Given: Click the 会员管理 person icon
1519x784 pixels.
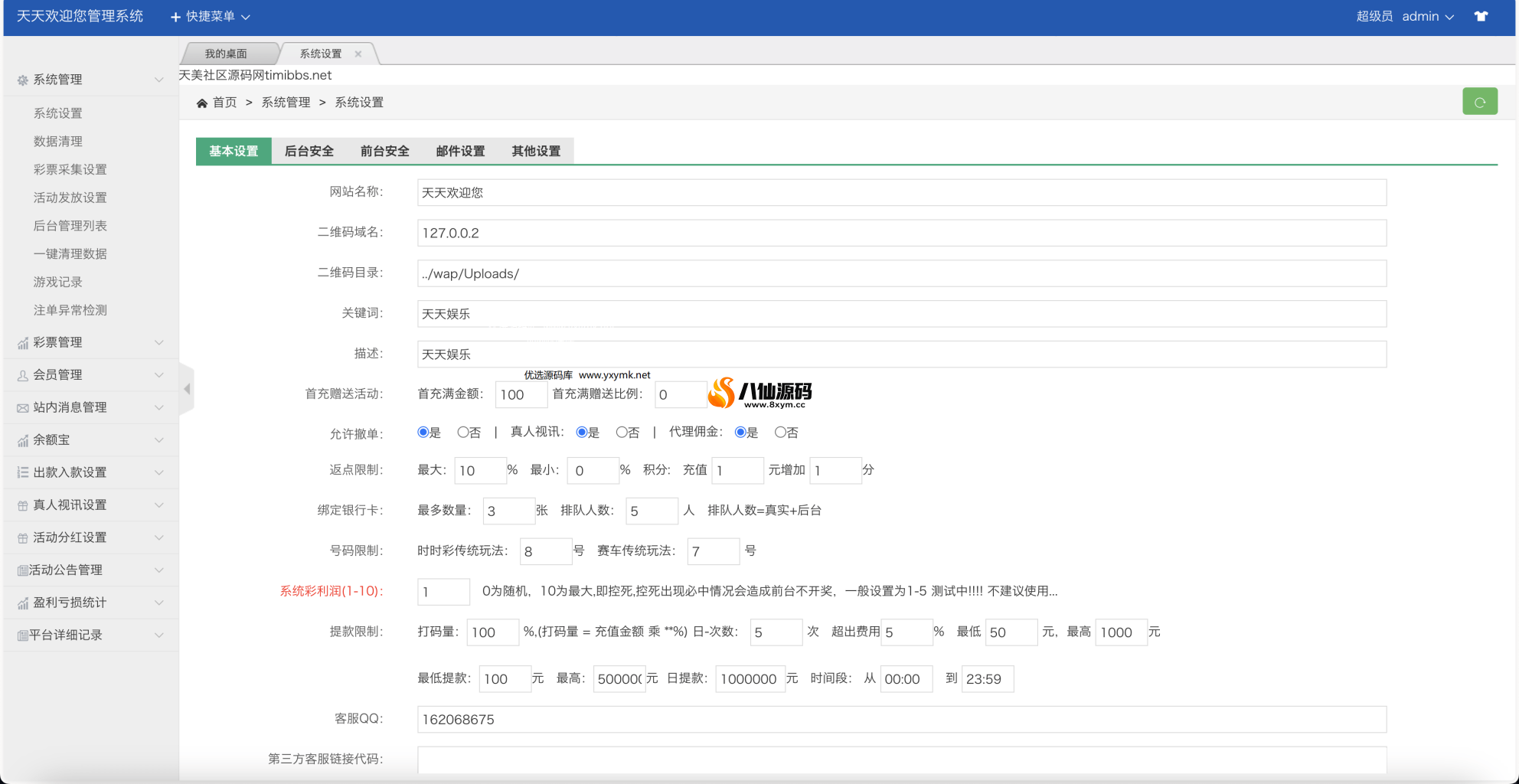Looking at the screenshot, I should [x=21, y=374].
